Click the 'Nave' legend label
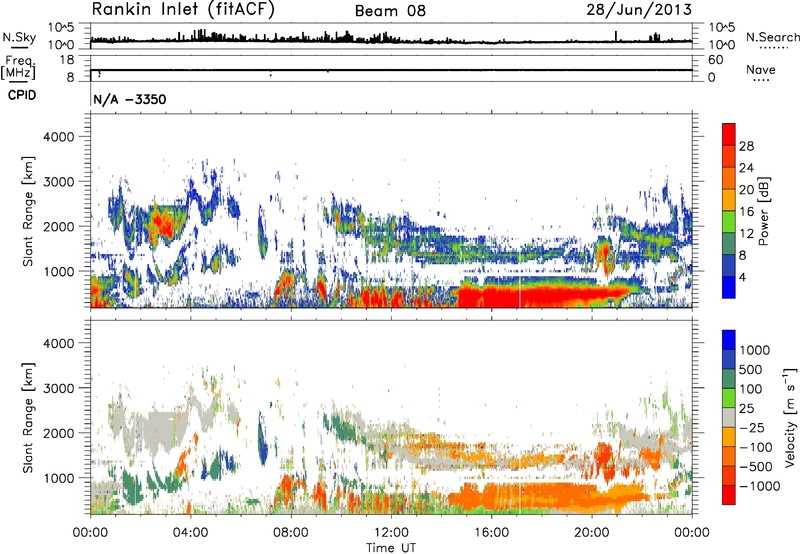The width and height of the screenshot is (800, 554). point(761,70)
